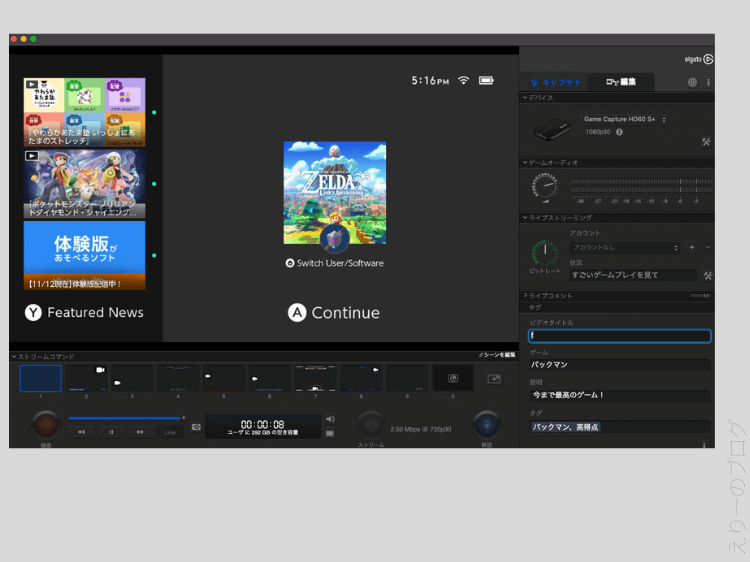This screenshot has height=562, width=750.
Task: Select stream command scene 6
Action: point(270,378)
